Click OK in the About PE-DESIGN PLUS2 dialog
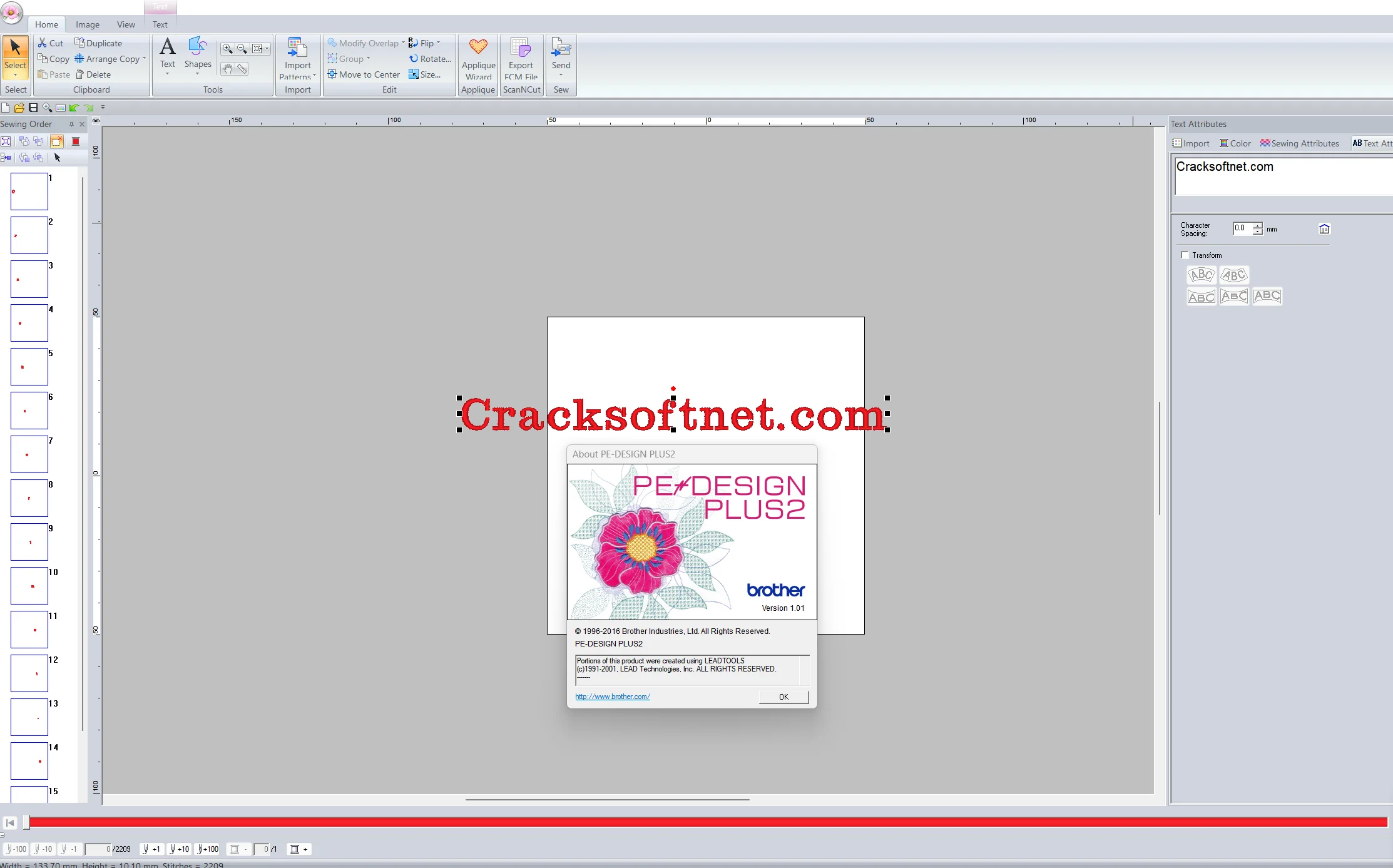 pyautogui.click(x=783, y=697)
